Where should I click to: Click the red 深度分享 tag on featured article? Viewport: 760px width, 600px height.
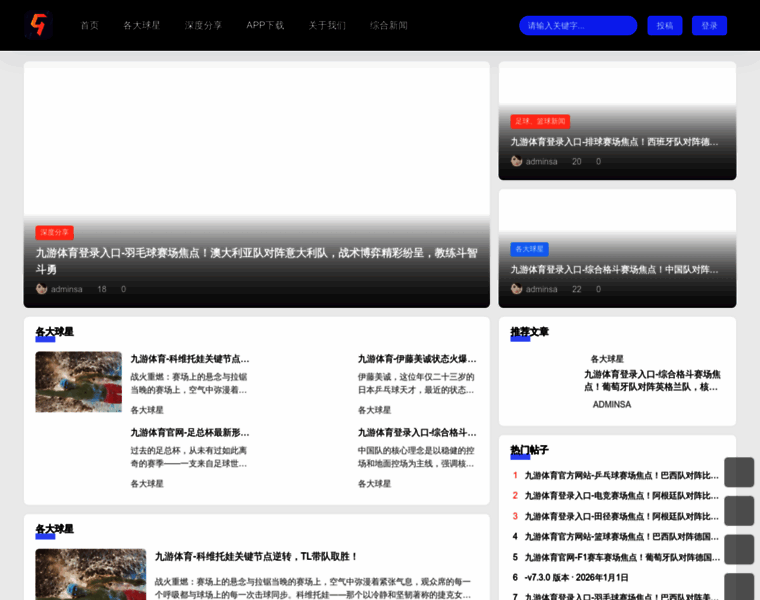point(54,233)
